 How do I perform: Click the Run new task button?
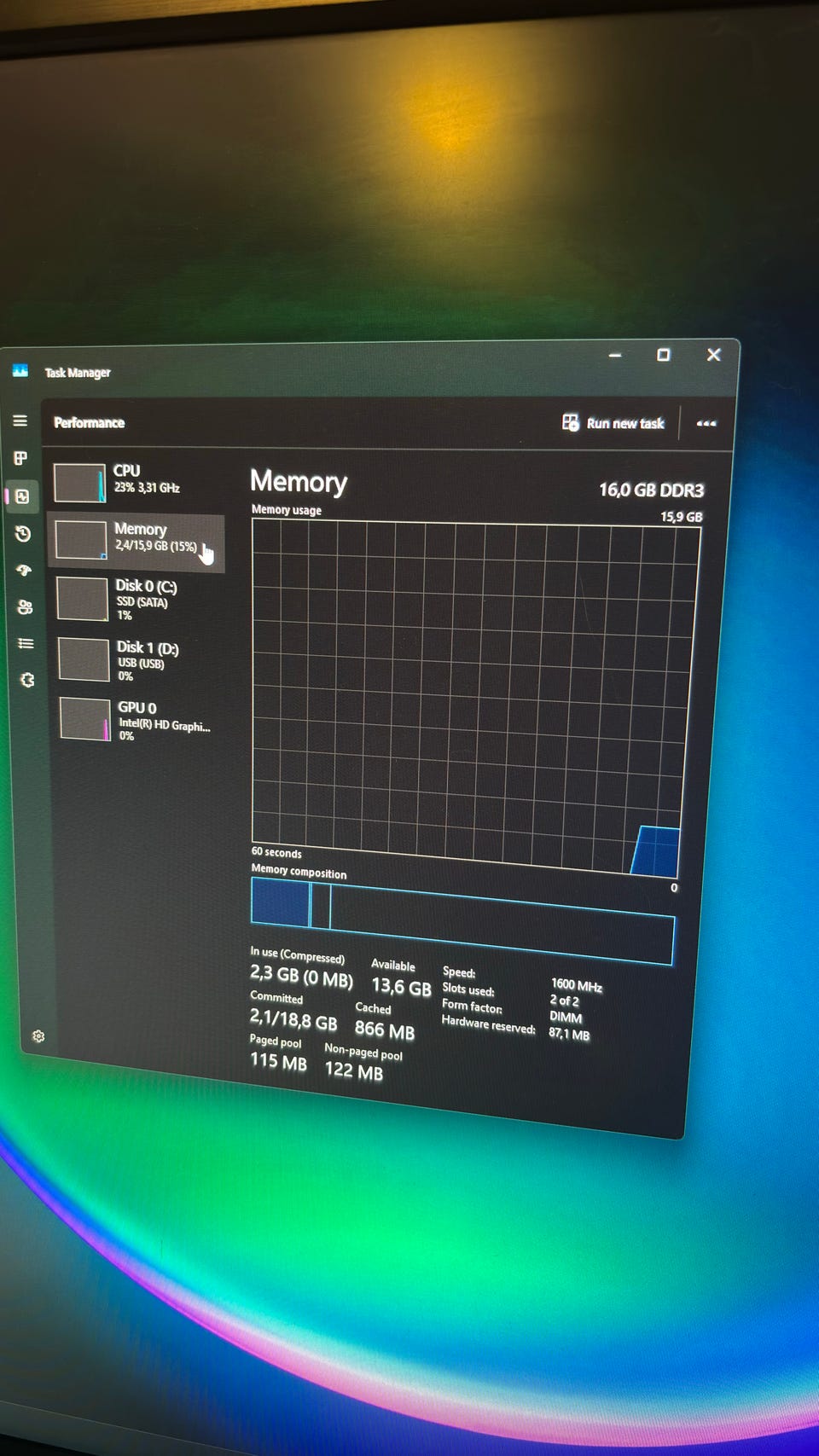pyautogui.click(x=613, y=422)
